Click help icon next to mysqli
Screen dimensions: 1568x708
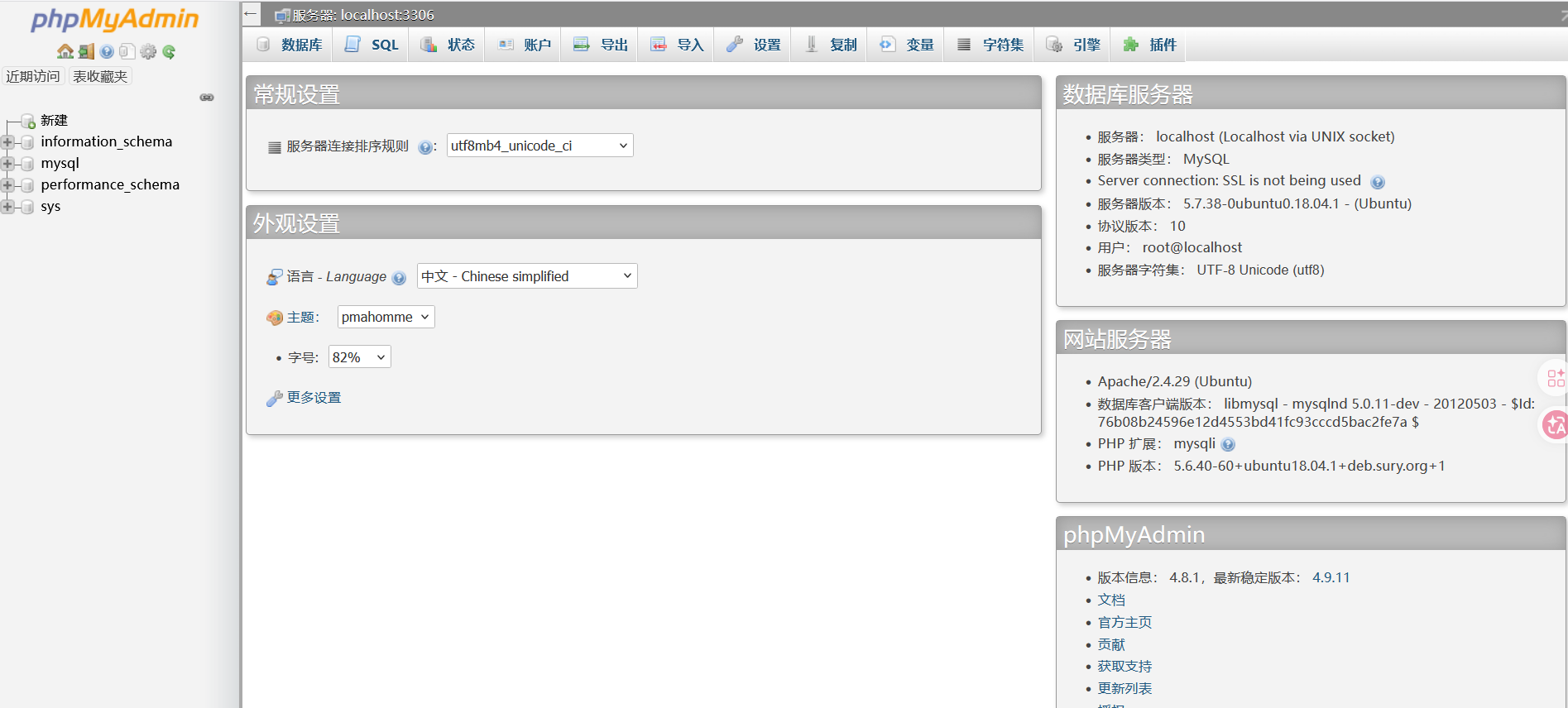pyautogui.click(x=1228, y=444)
